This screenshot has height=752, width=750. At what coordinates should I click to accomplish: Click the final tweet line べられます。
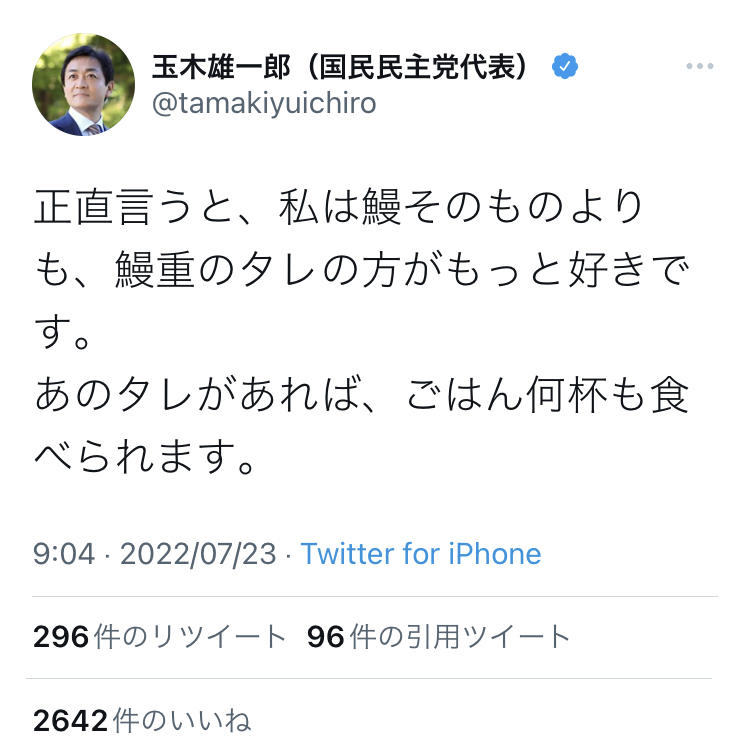click(145, 457)
